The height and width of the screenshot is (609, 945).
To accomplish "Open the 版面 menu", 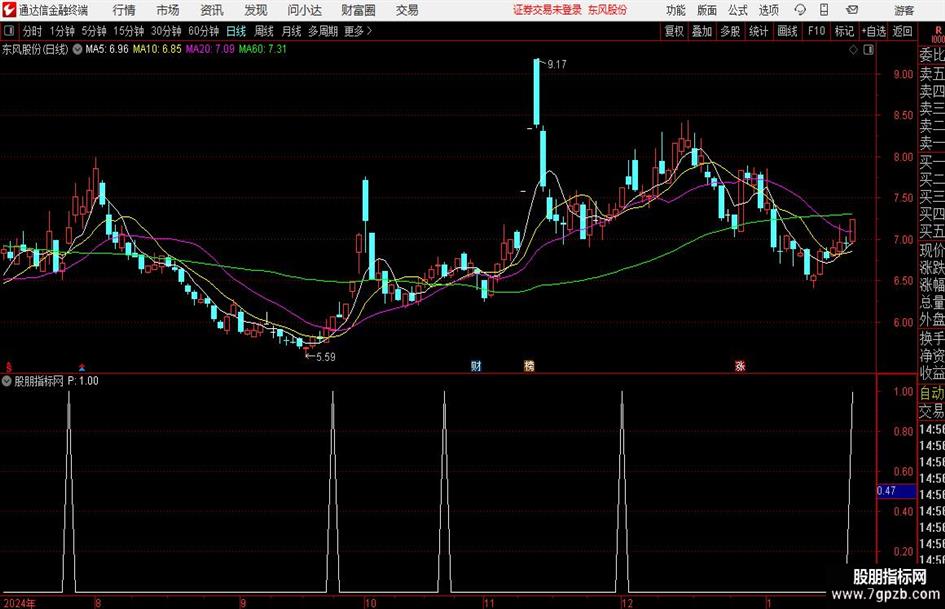I will click(707, 10).
